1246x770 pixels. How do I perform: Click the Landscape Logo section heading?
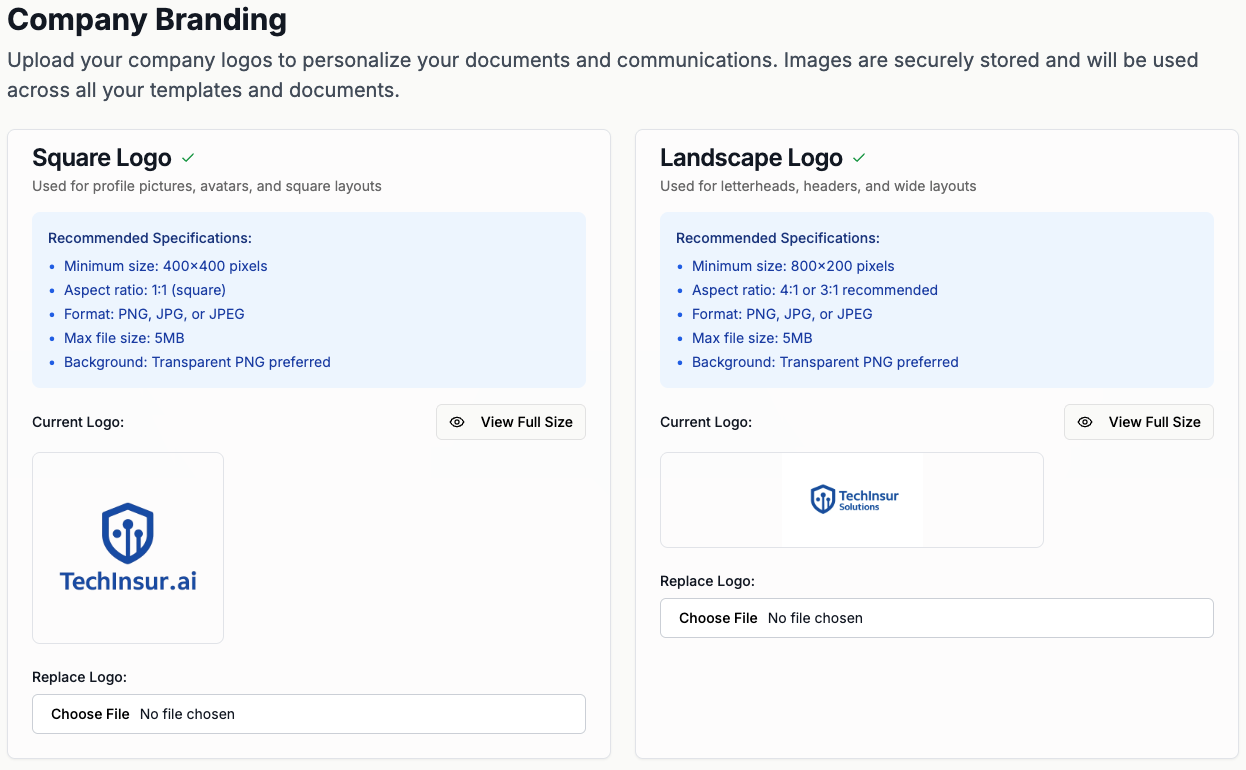tap(752, 158)
